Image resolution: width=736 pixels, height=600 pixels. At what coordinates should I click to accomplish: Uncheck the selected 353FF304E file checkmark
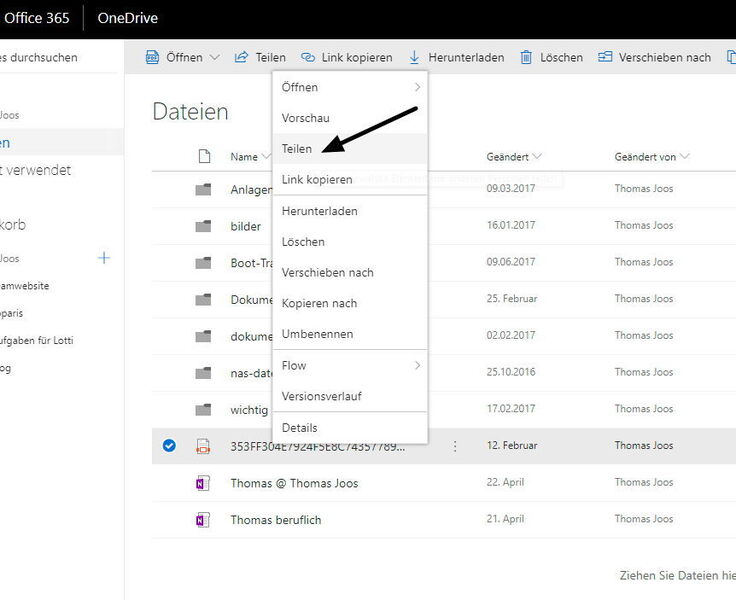click(x=169, y=446)
